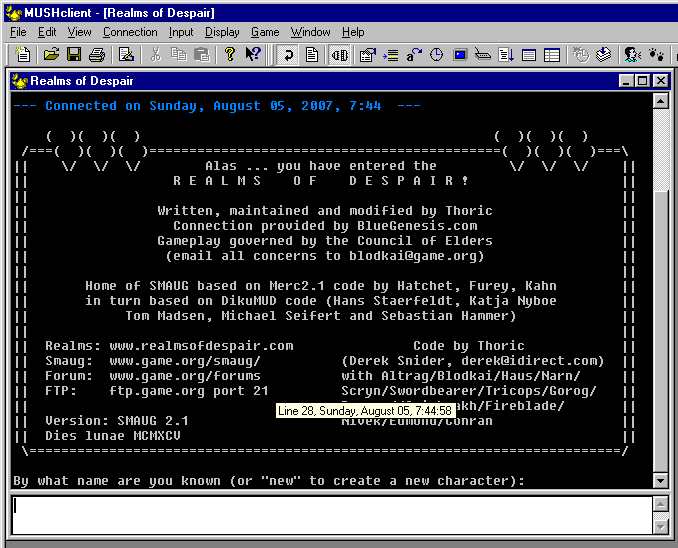
Task: Open output settings blue monitor icon
Action: [460, 55]
